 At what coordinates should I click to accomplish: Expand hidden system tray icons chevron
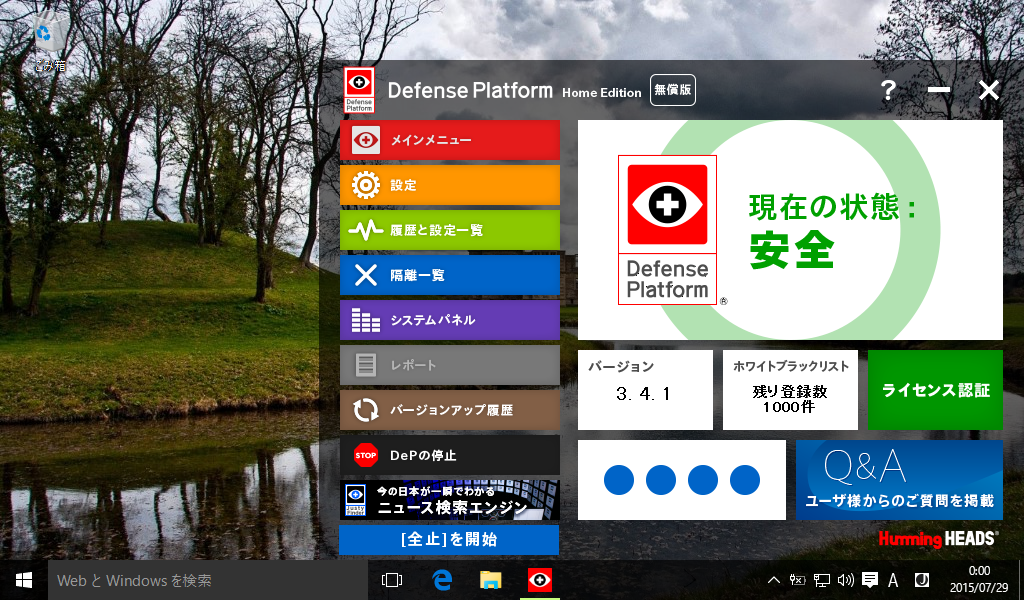coord(773,580)
